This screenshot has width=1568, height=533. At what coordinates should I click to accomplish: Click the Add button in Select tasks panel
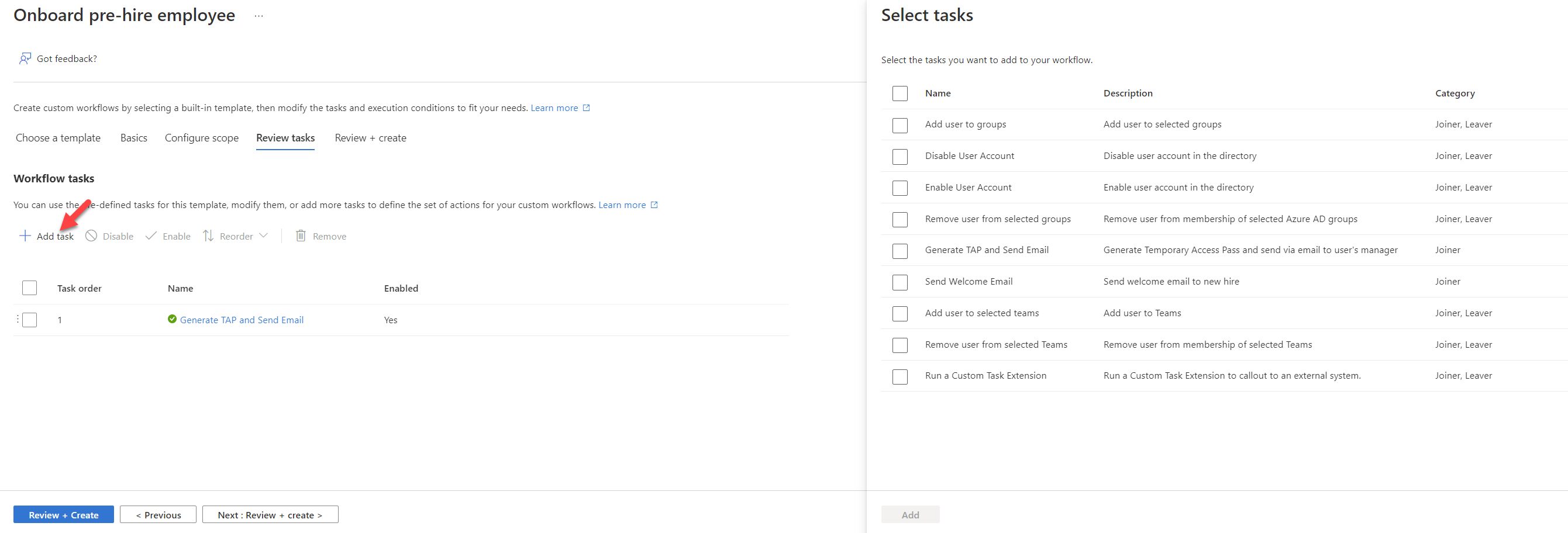(x=911, y=515)
